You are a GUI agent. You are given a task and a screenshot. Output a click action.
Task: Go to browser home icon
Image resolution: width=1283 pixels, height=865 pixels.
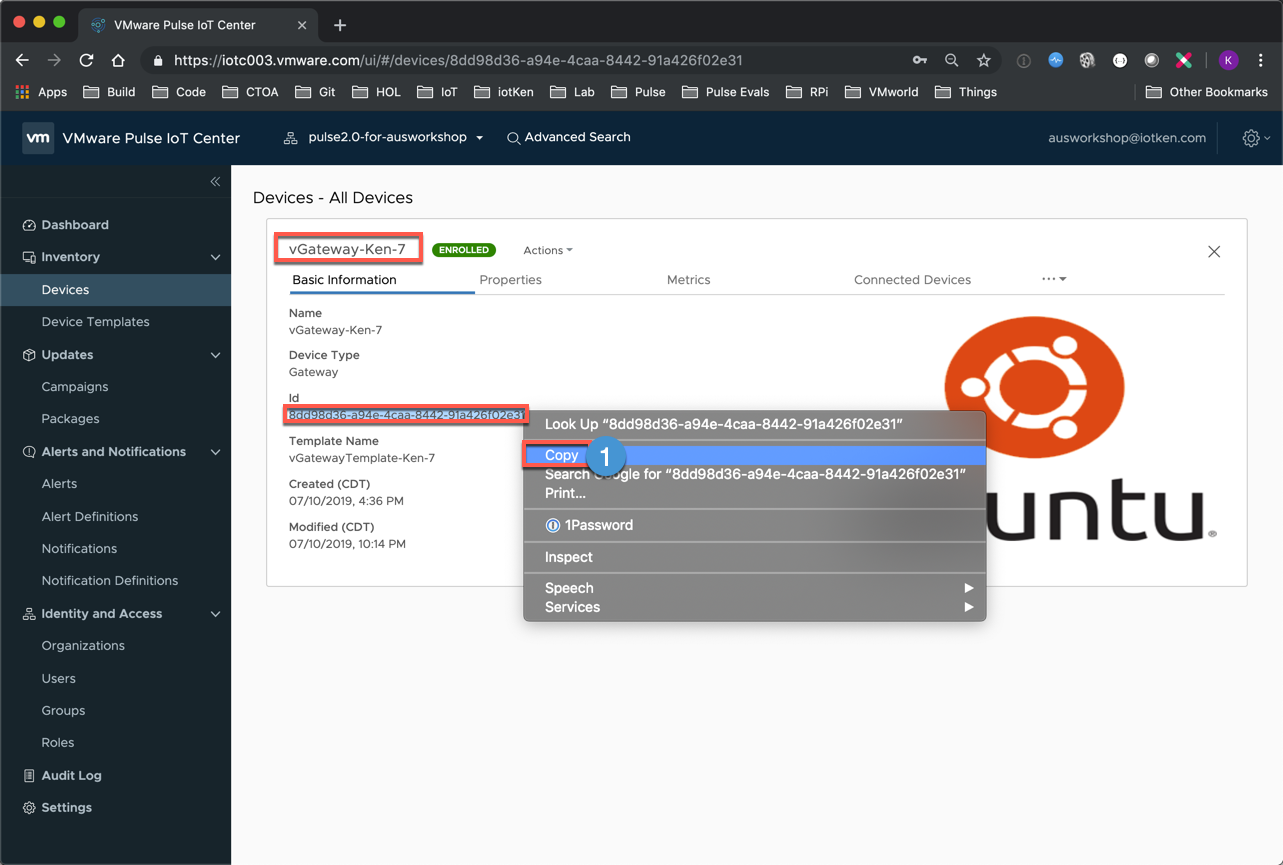(118, 60)
